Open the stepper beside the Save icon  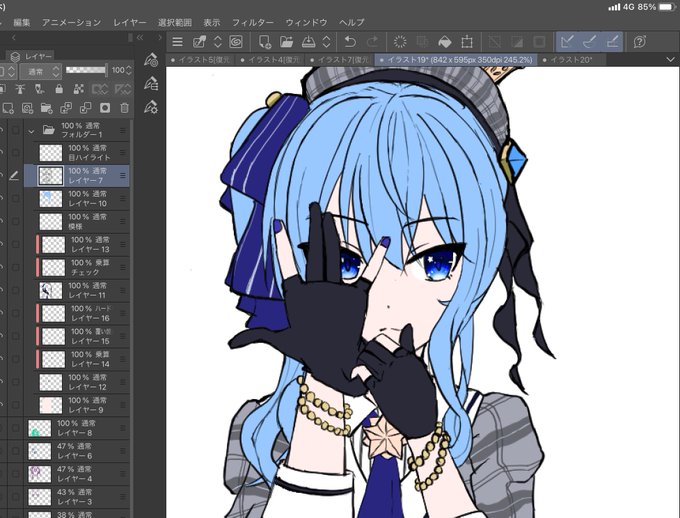(327, 42)
